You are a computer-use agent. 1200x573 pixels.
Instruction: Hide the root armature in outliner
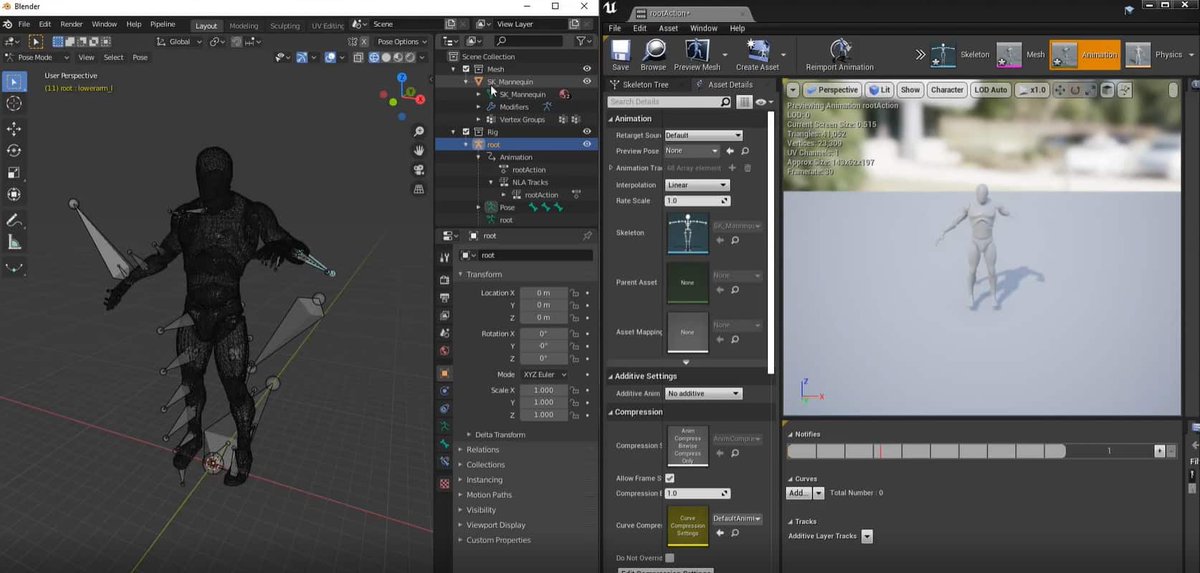pos(587,144)
